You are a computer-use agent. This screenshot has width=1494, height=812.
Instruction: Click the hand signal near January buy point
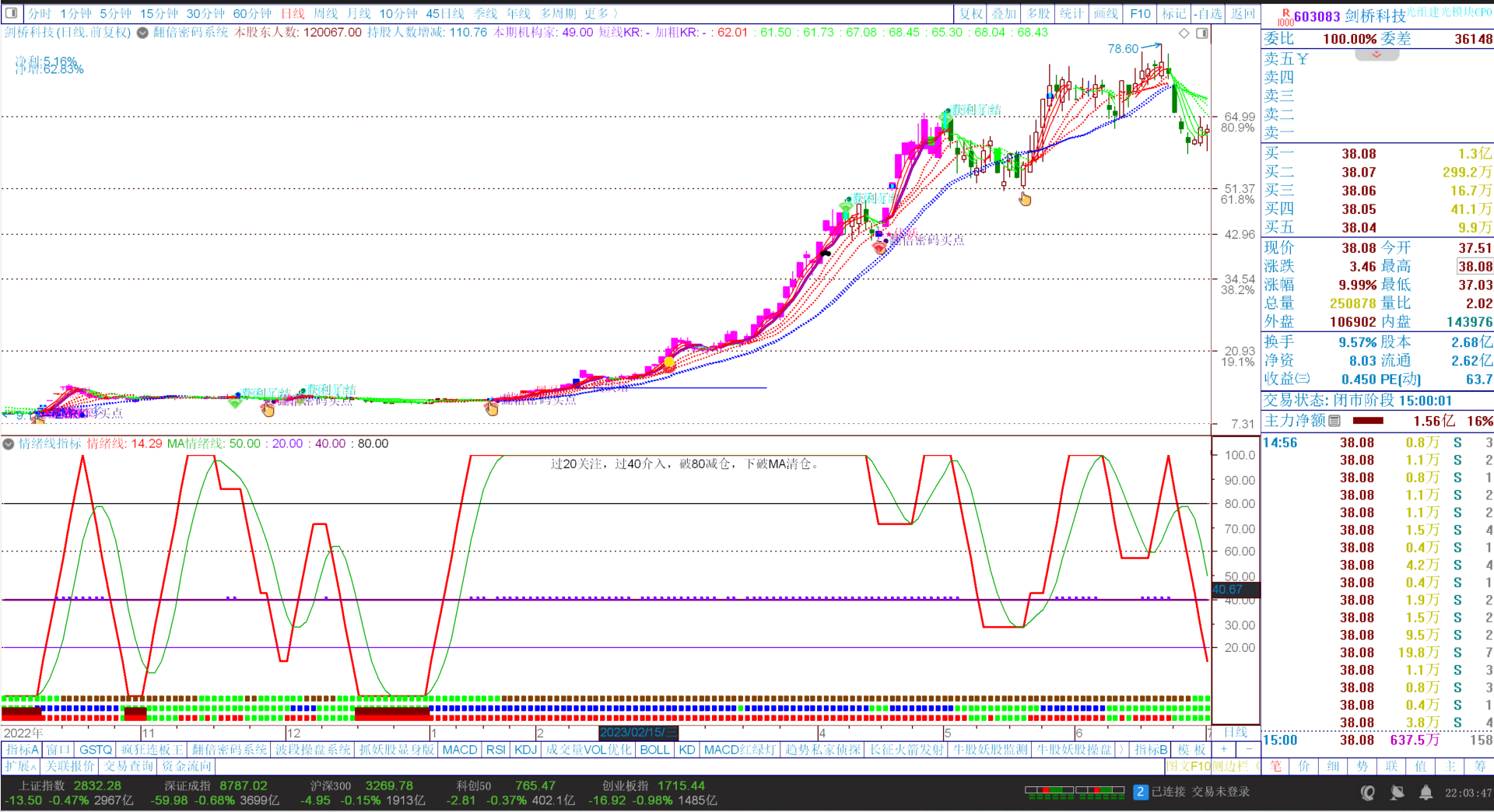click(x=492, y=408)
